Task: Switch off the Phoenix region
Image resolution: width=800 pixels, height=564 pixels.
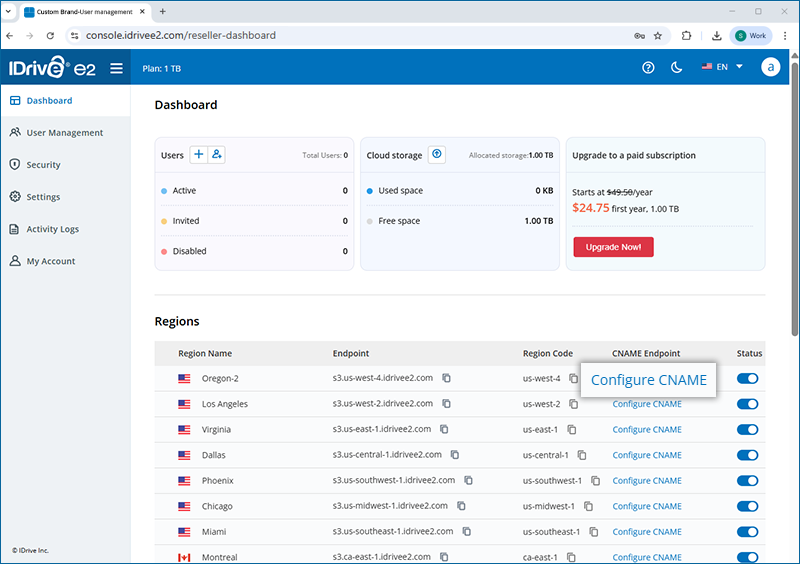Action: point(747,480)
